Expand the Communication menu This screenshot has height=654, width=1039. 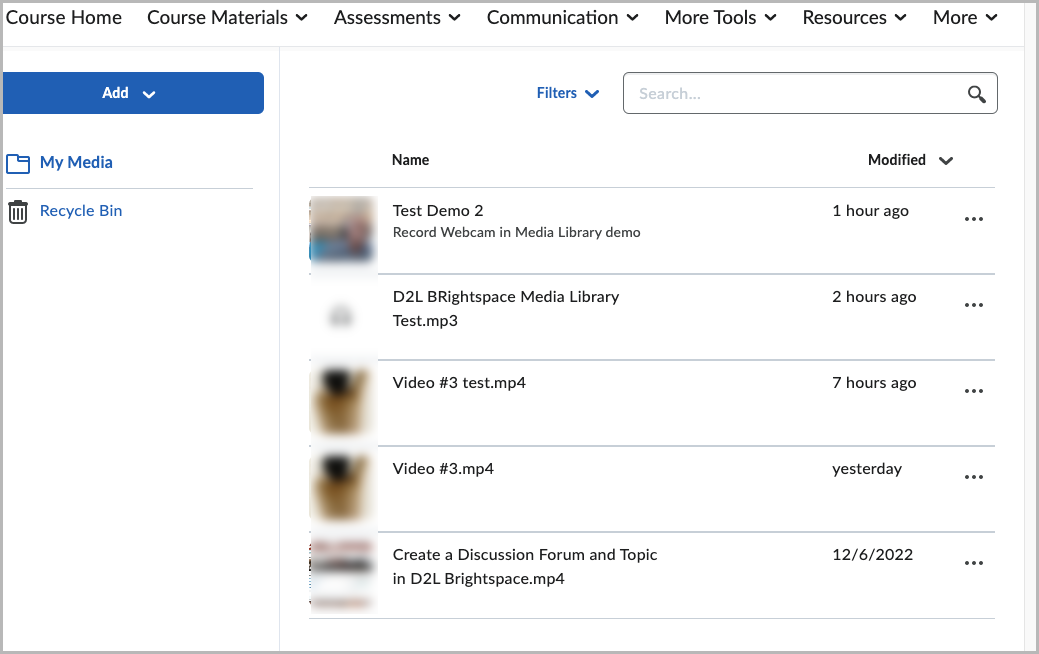[563, 18]
